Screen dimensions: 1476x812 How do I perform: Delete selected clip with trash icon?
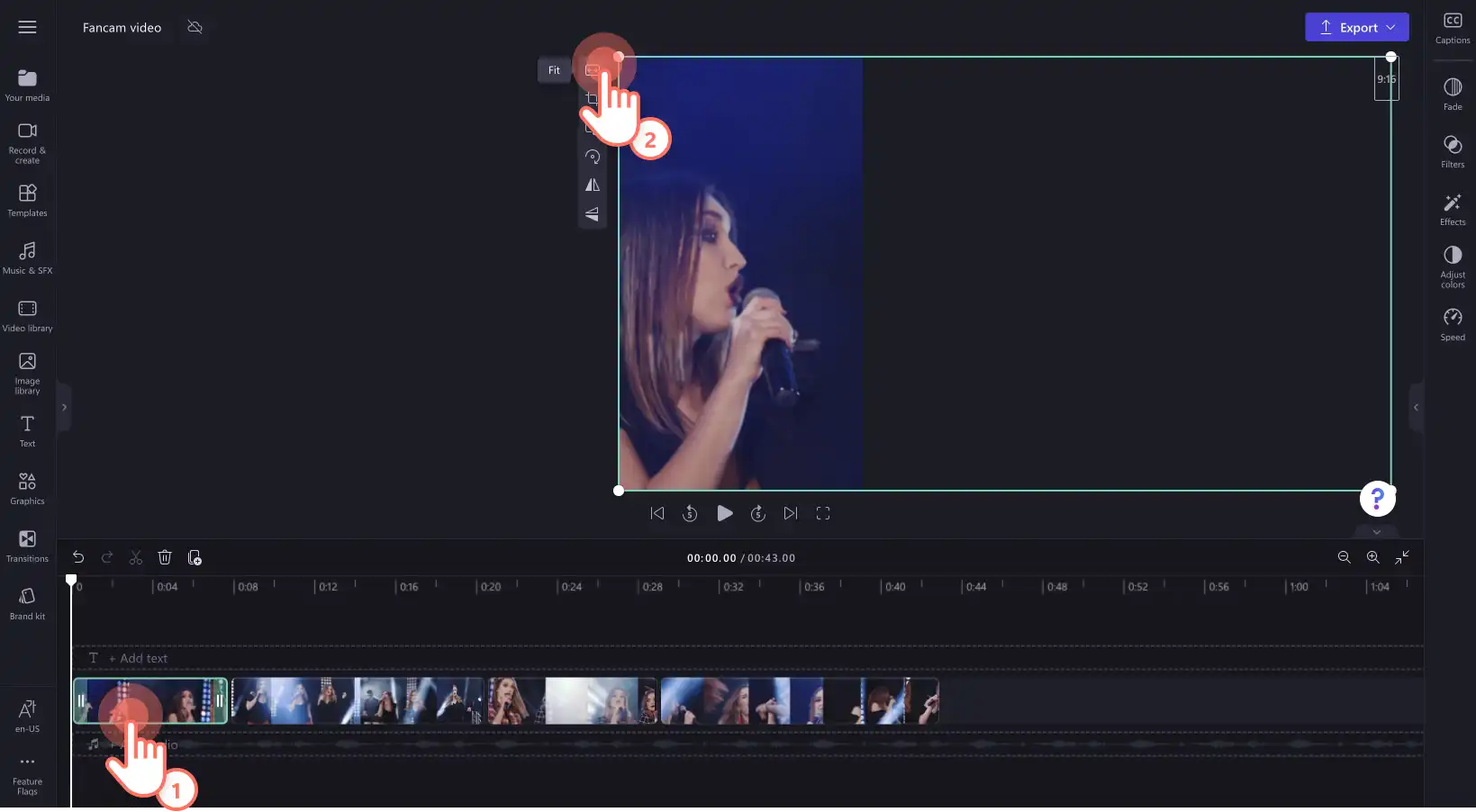[x=165, y=557]
